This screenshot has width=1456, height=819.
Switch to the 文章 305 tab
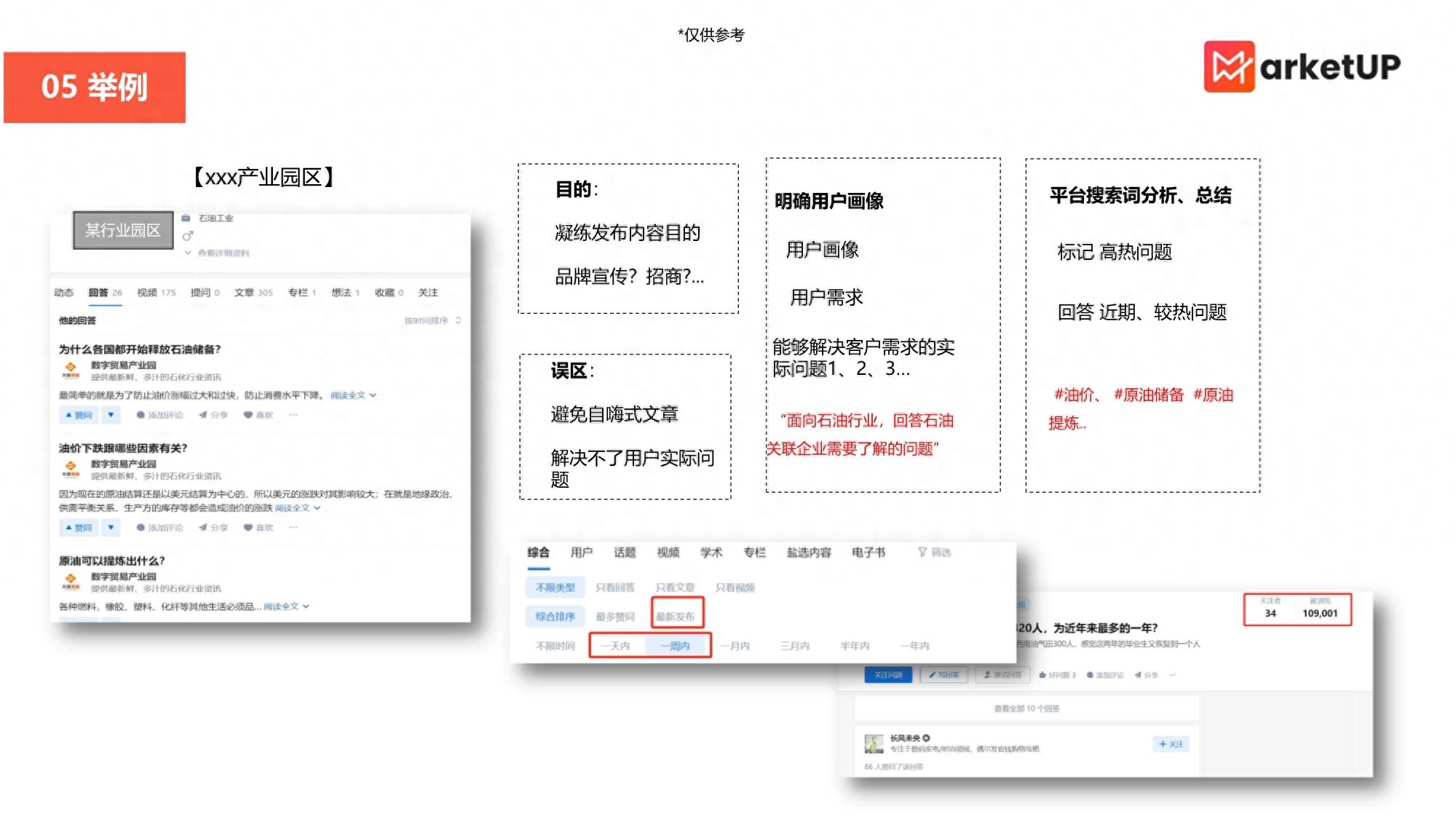point(253,293)
